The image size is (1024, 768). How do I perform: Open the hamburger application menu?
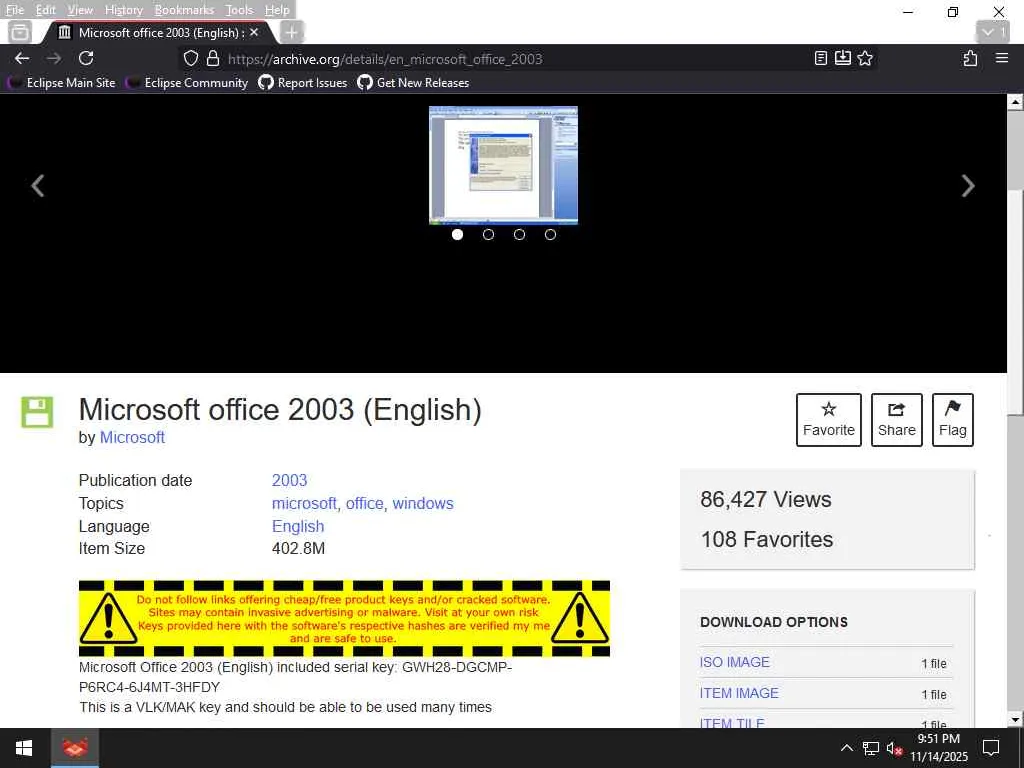(1002, 58)
